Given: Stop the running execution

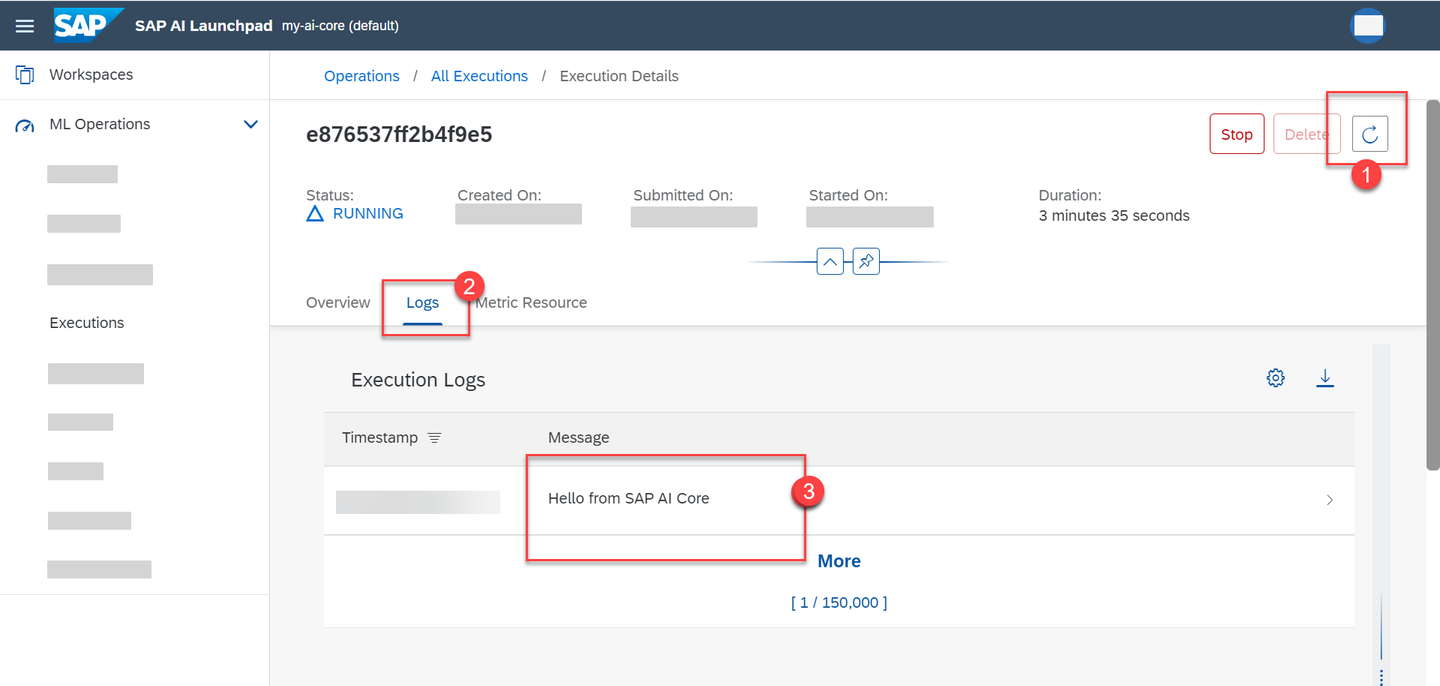Looking at the screenshot, I should 1237,134.
